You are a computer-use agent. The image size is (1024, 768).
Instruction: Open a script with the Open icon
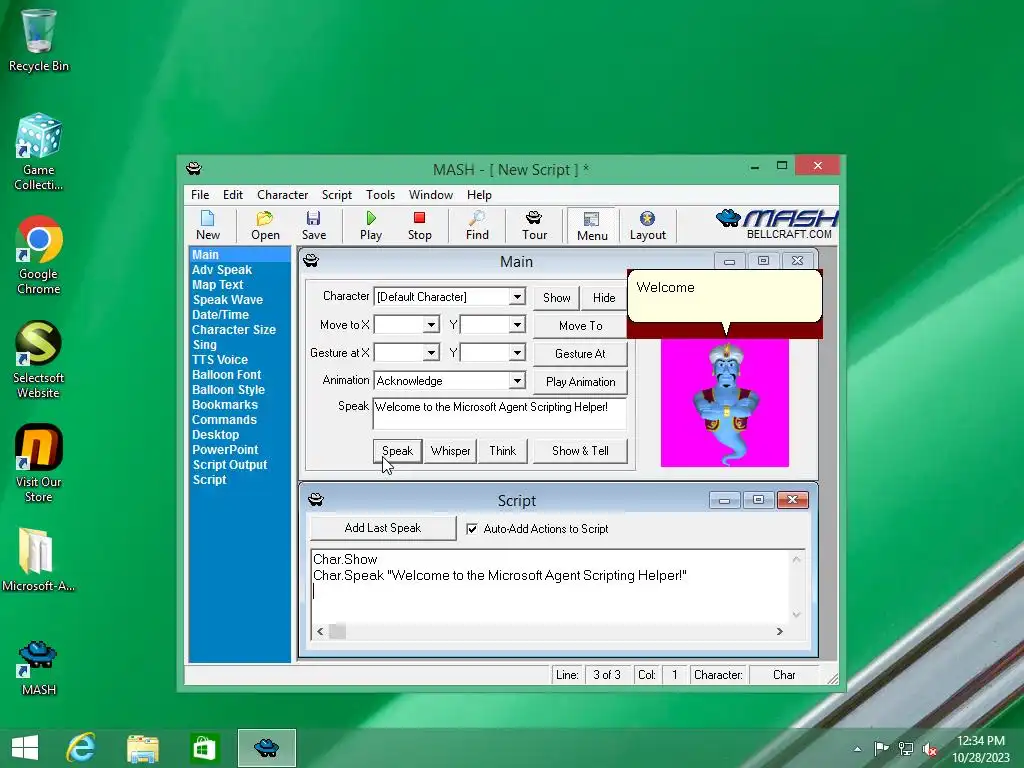[265, 225]
